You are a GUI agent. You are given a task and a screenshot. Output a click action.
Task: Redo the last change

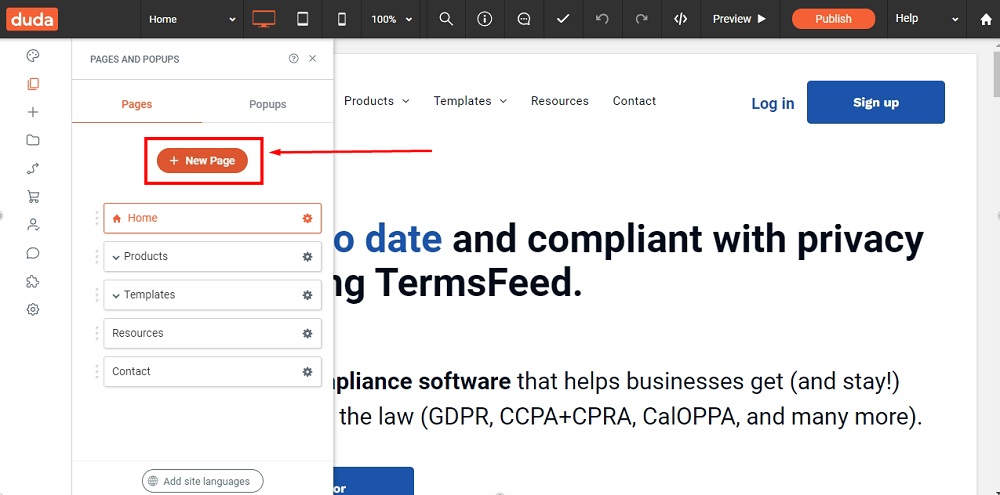pos(642,19)
